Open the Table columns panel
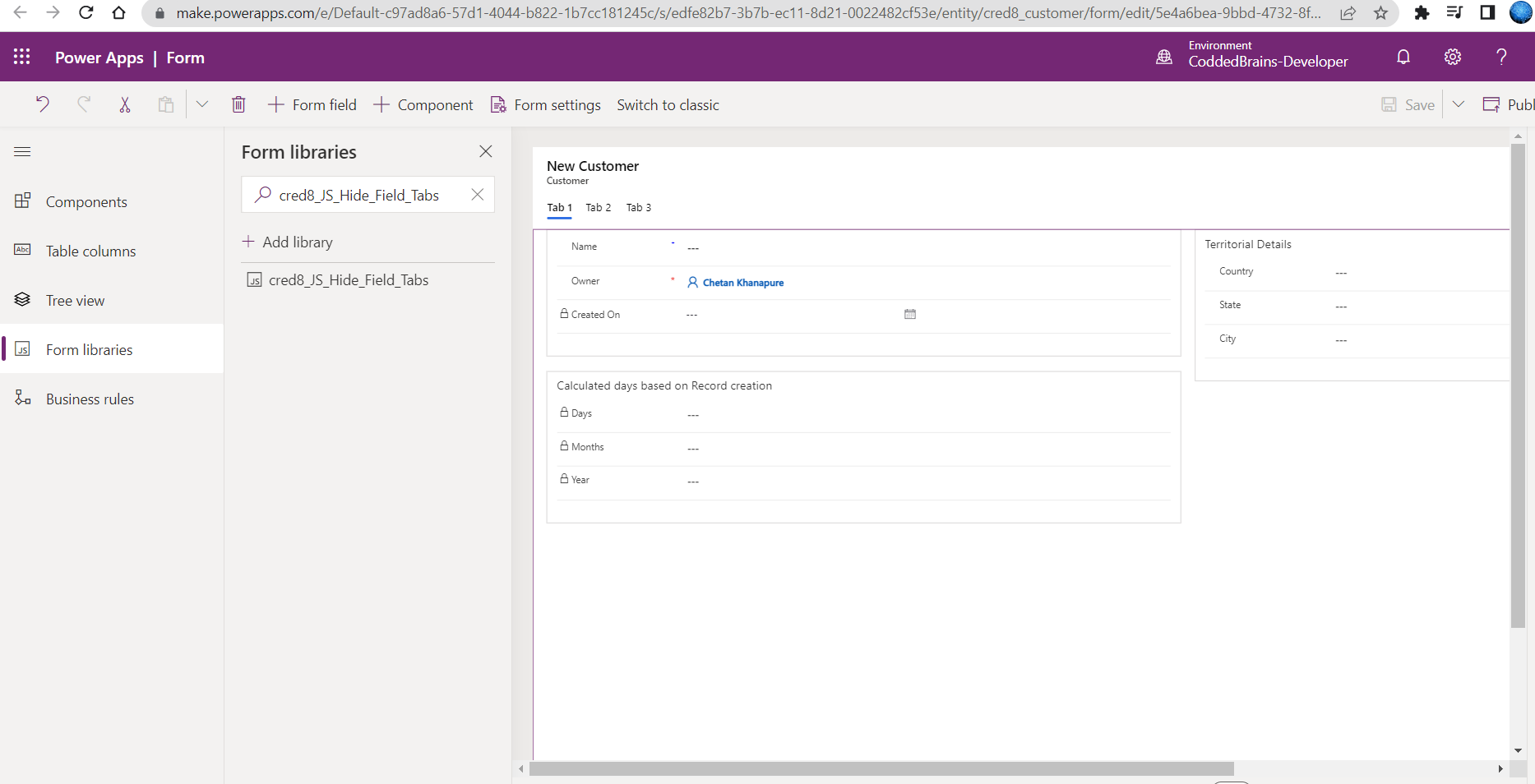The width and height of the screenshot is (1535, 784). pyautogui.click(x=90, y=251)
